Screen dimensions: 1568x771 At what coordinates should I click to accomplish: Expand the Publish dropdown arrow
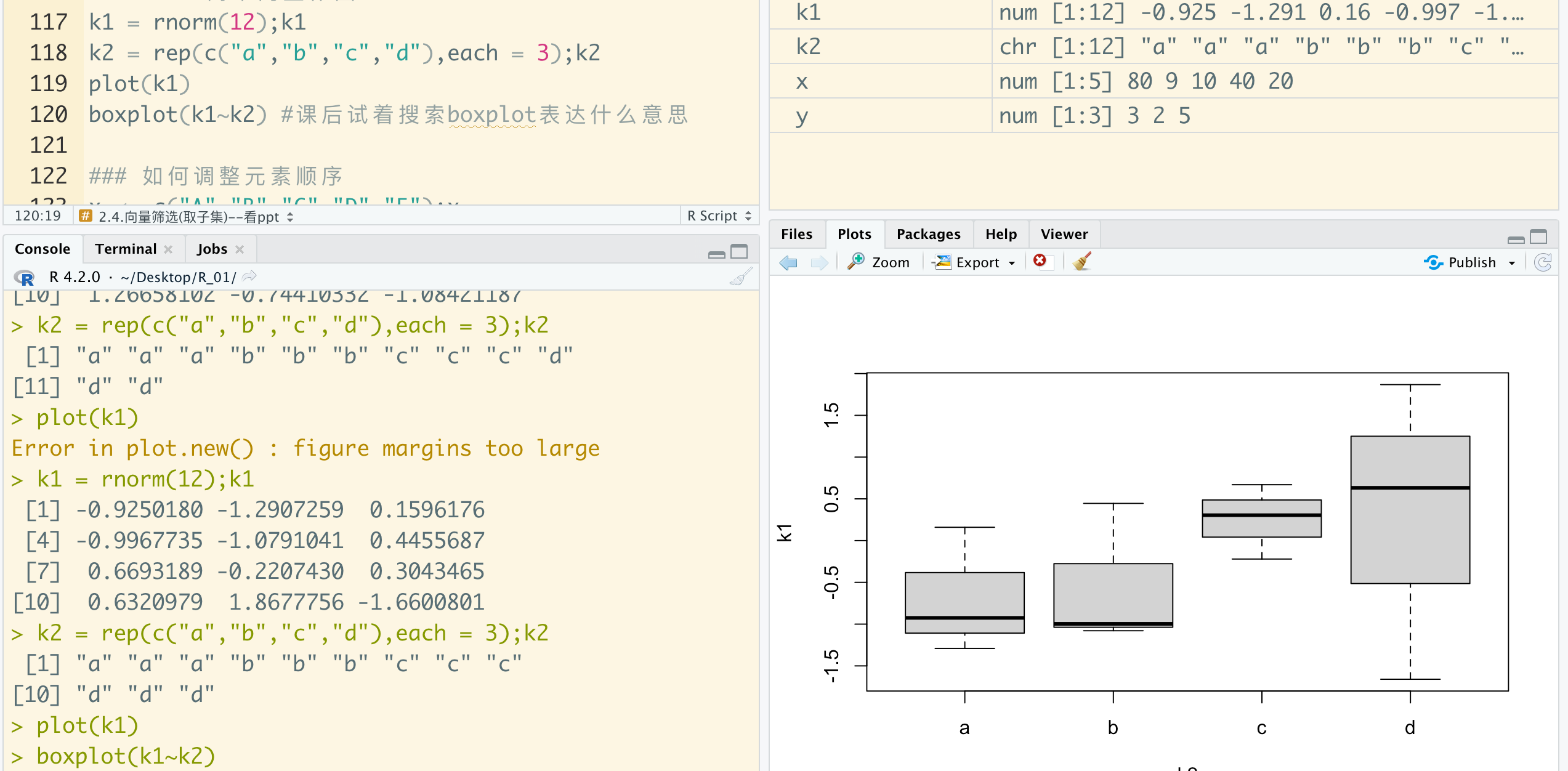1512,263
